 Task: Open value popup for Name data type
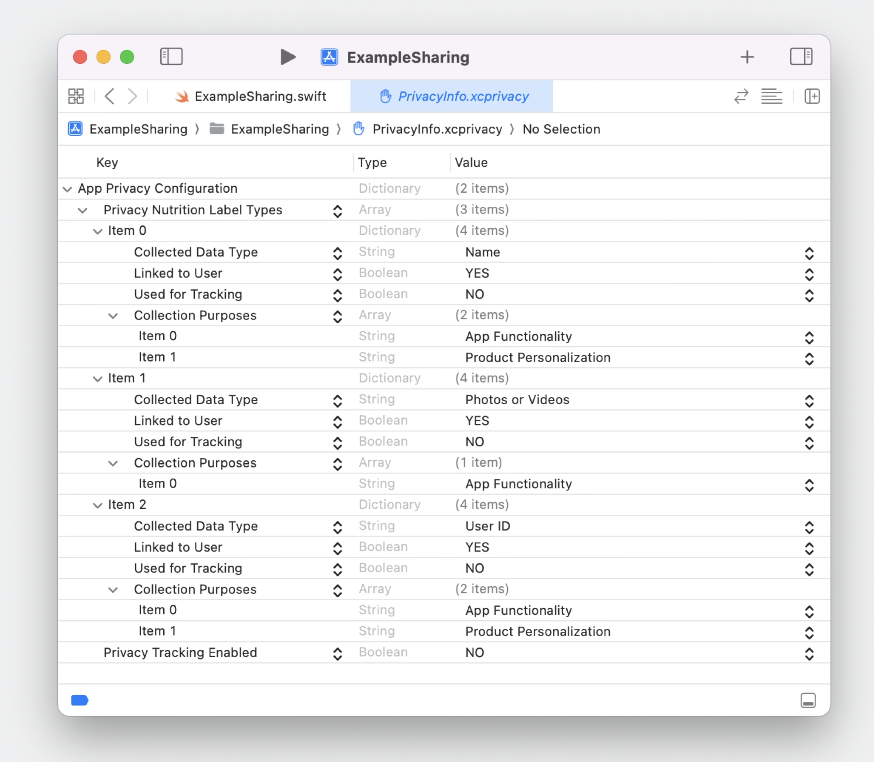click(809, 253)
